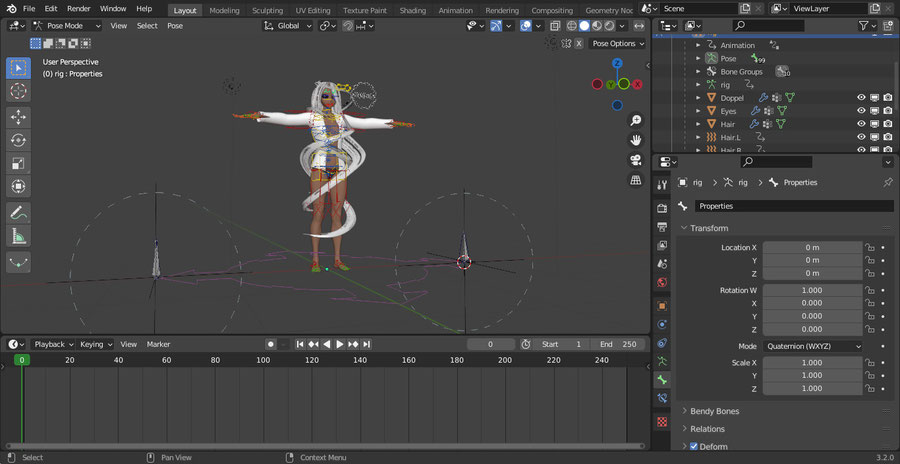Image resolution: width=900 pixels, height=464 pixels.
Task: Open the Pose Mode dropdown
Action: [x=67, y=26]
